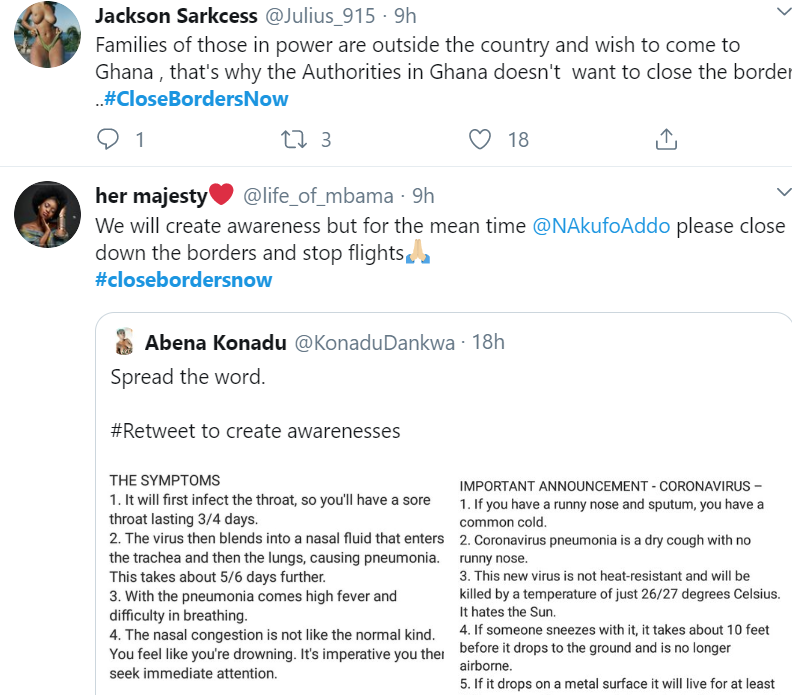Share Jackson Sarkcess's tweet

point(667,139)
